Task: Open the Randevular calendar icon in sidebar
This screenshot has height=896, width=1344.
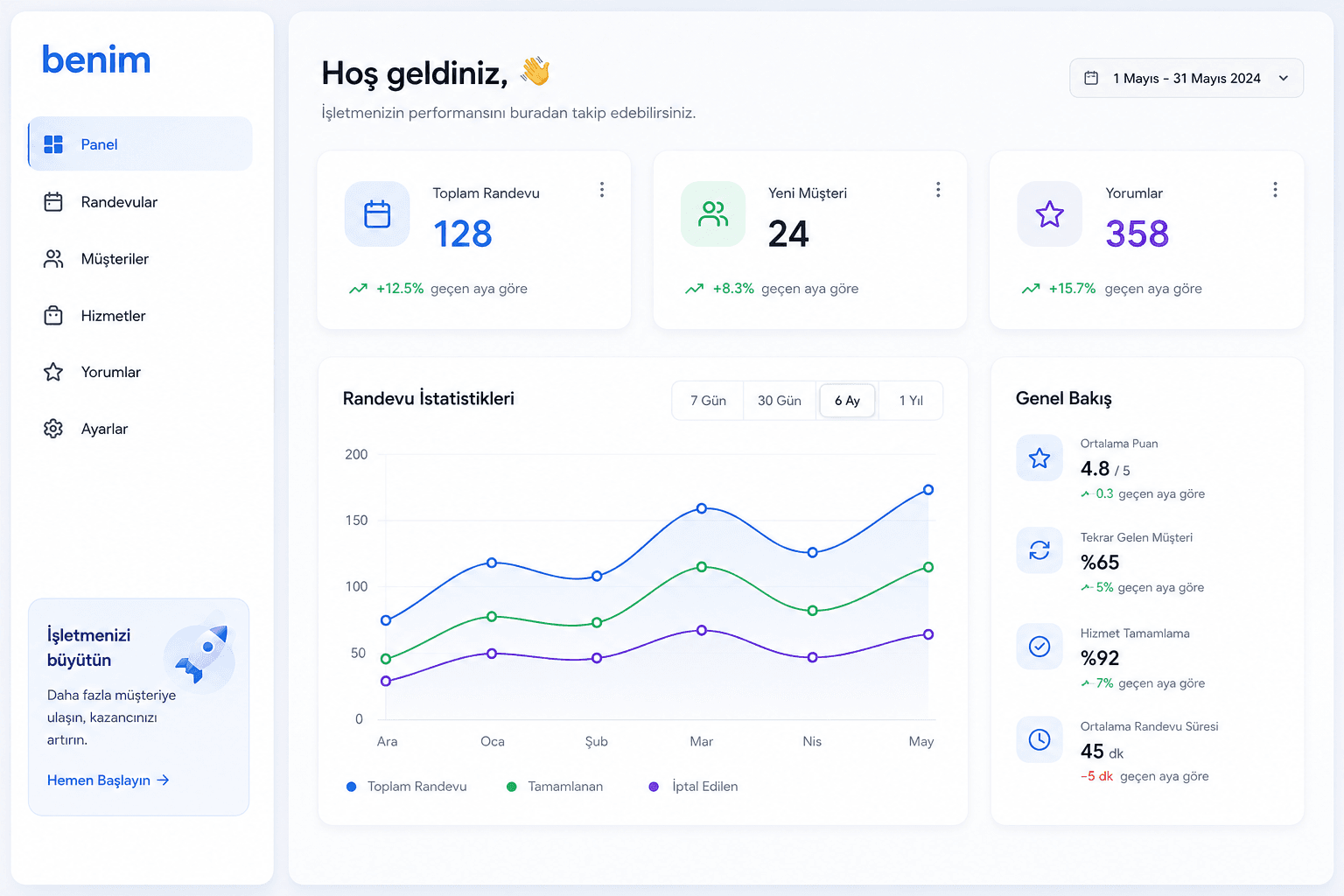Action: [53, 202]
